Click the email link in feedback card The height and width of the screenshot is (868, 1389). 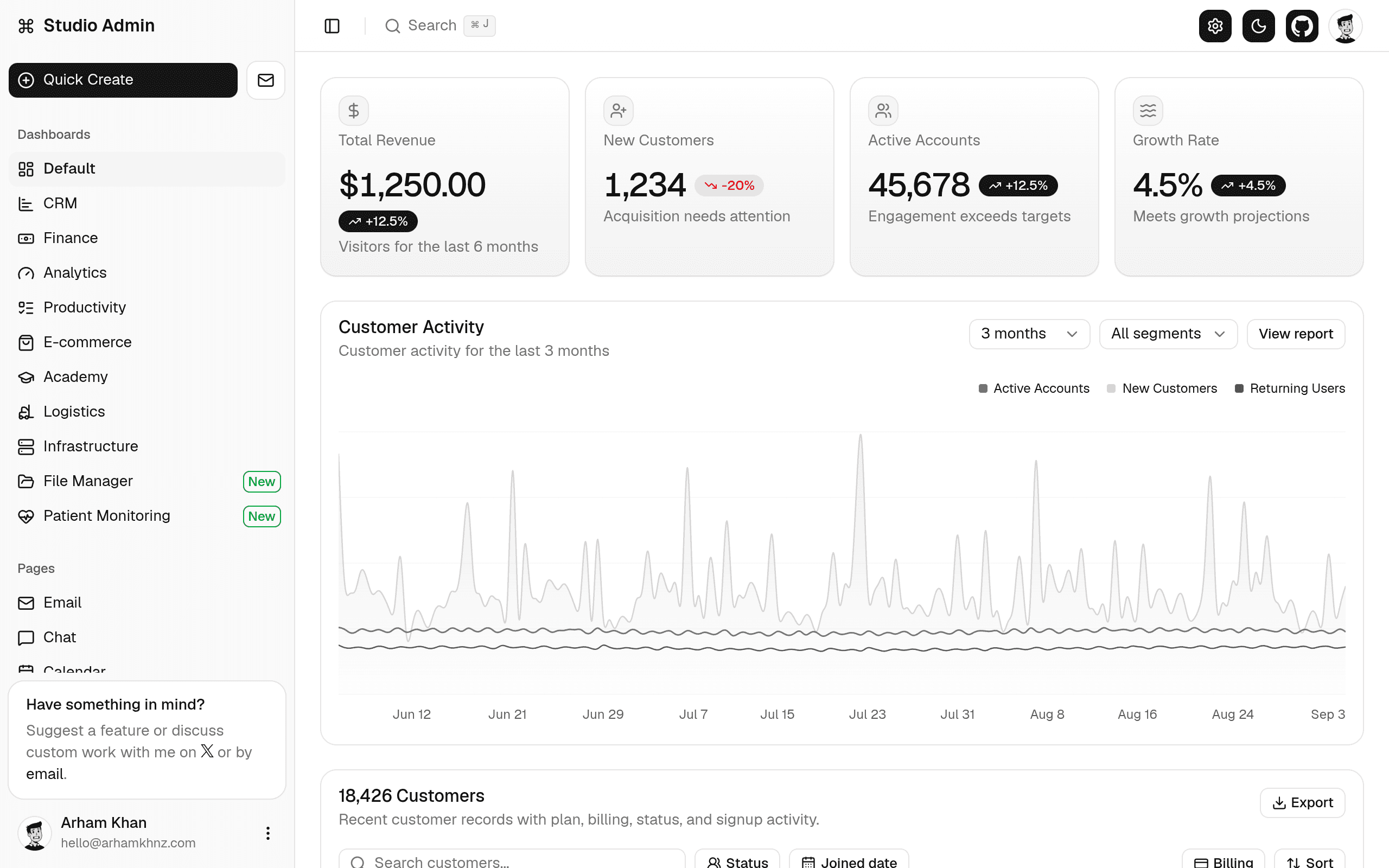(x=46, y=774)
